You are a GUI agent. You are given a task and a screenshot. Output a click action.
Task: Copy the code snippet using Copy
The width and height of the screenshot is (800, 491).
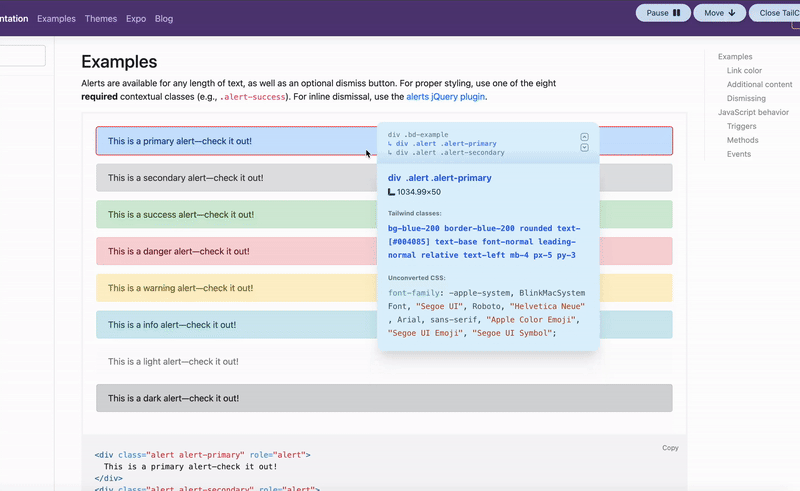pos(670,448)
